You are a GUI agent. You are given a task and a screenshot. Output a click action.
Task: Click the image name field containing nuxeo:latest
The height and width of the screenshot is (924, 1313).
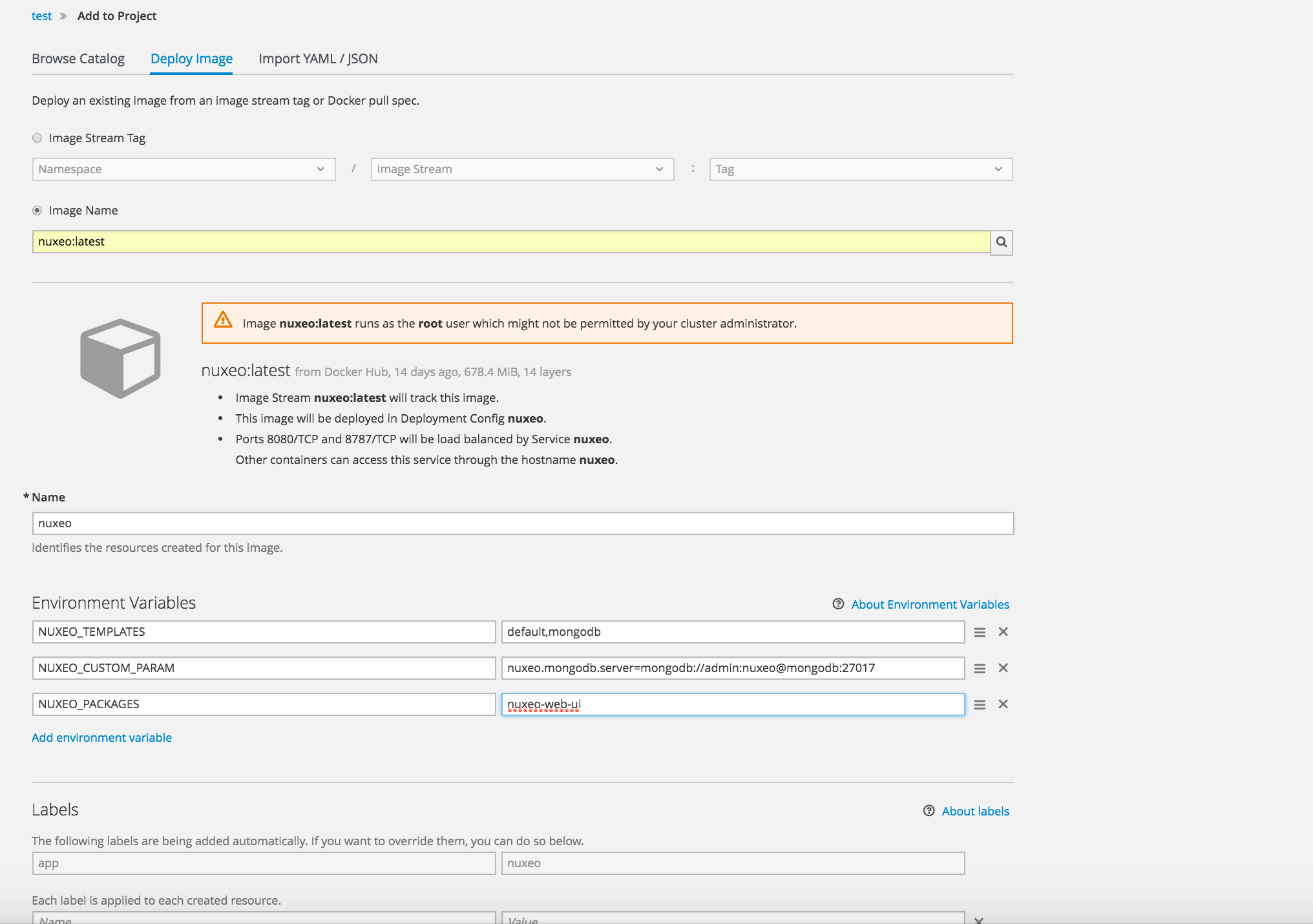511,242
